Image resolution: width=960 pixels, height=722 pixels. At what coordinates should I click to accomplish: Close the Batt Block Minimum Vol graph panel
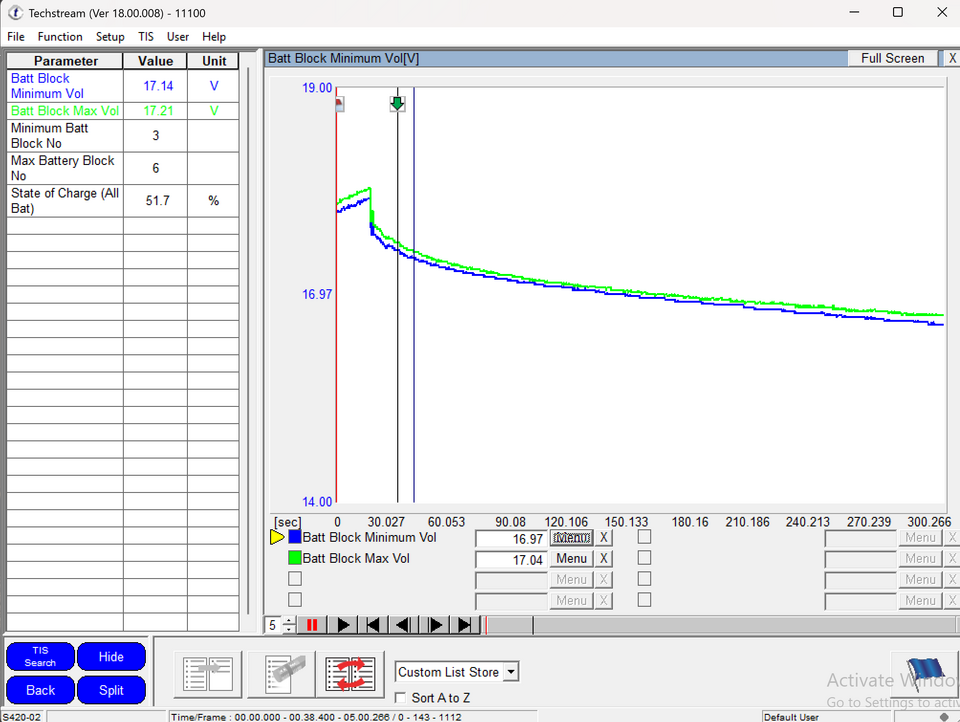[951, 58]
